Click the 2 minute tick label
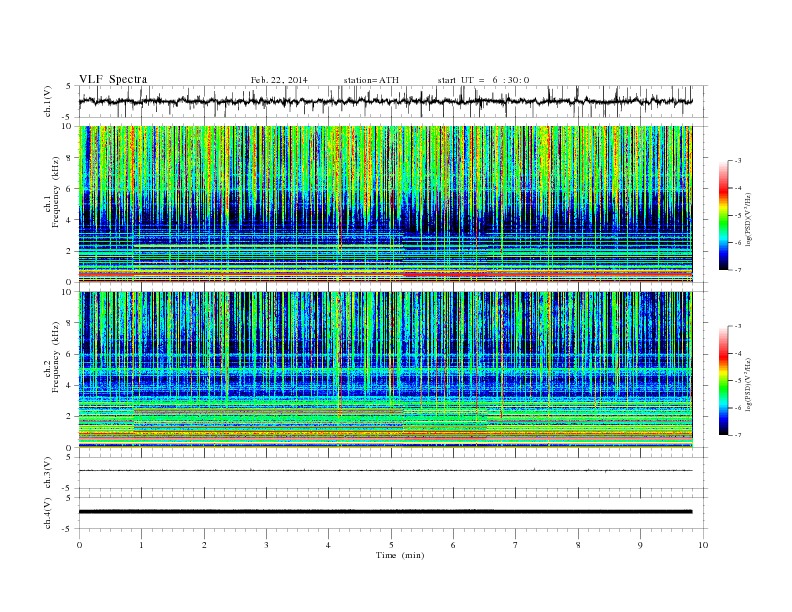Viewport: 792px width, 612px height. pos(204,545)
